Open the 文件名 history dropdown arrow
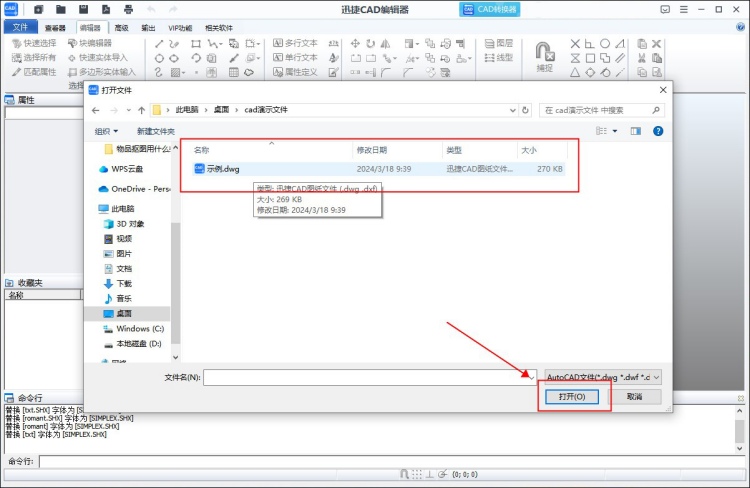Viewport: 750px width, 488px height. tap(531, 377)
